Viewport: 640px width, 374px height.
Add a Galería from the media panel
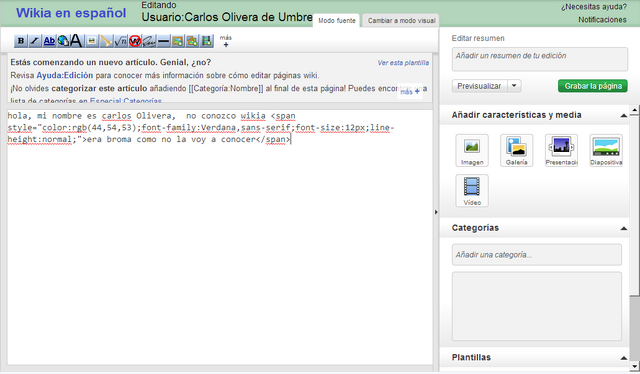tap(516, 150)
